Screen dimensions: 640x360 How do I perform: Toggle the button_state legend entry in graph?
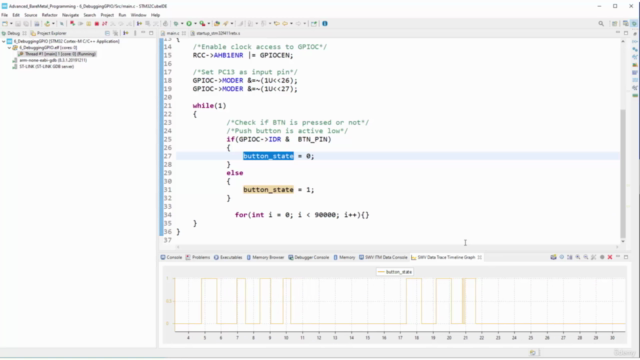click(x=395, y=272)
